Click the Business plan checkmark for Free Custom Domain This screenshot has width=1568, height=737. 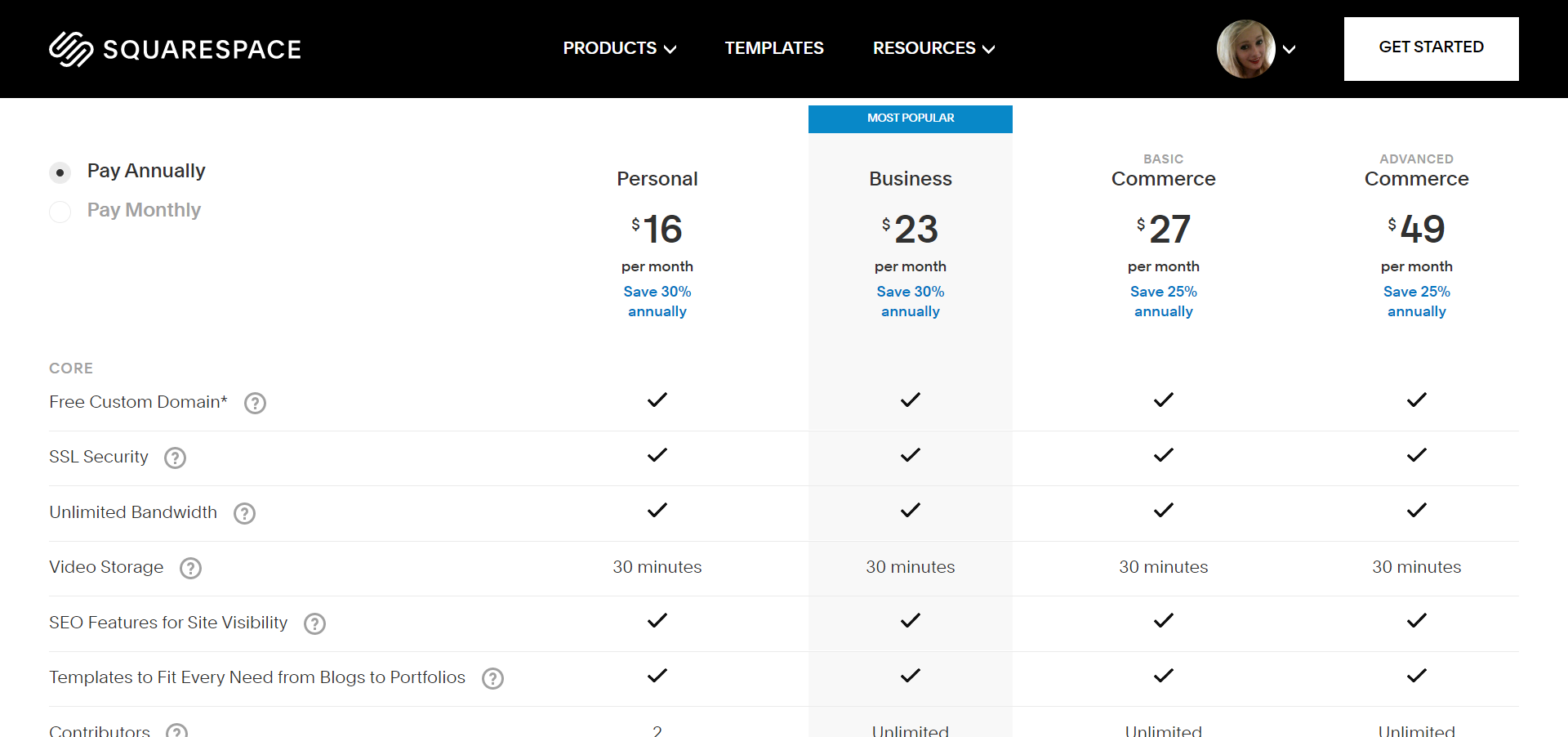(910, 400)
